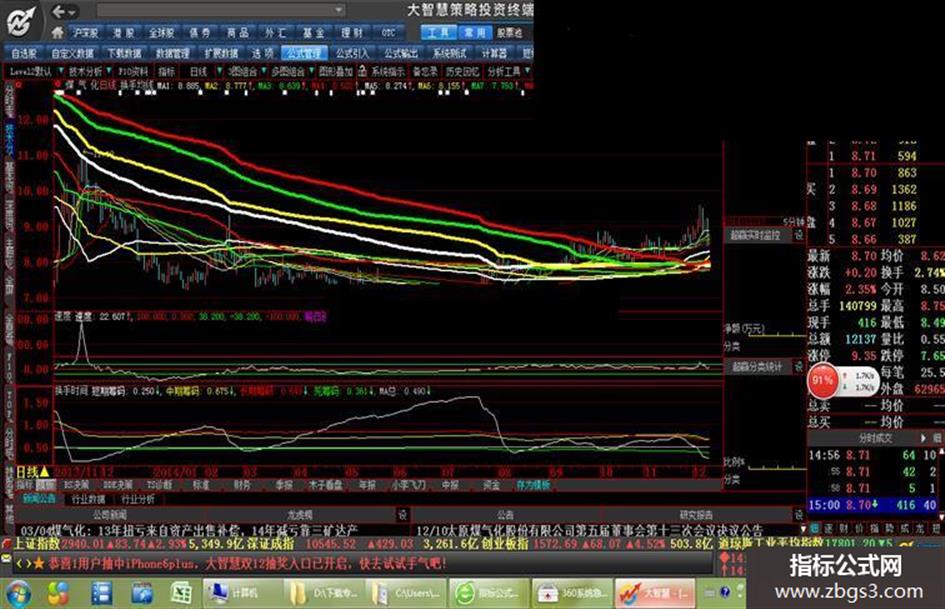Expand the top address combo box dropdown
This screenshot has width=945, height=609.
click(339, 10)
